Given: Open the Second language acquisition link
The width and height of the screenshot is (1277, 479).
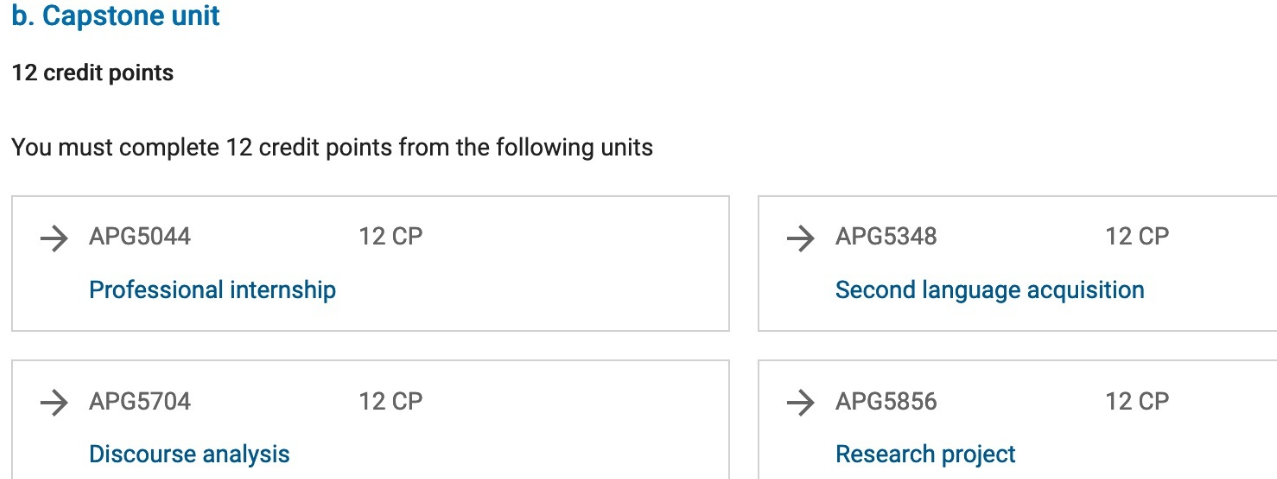Looking at the screenshot, I should 989,290.
